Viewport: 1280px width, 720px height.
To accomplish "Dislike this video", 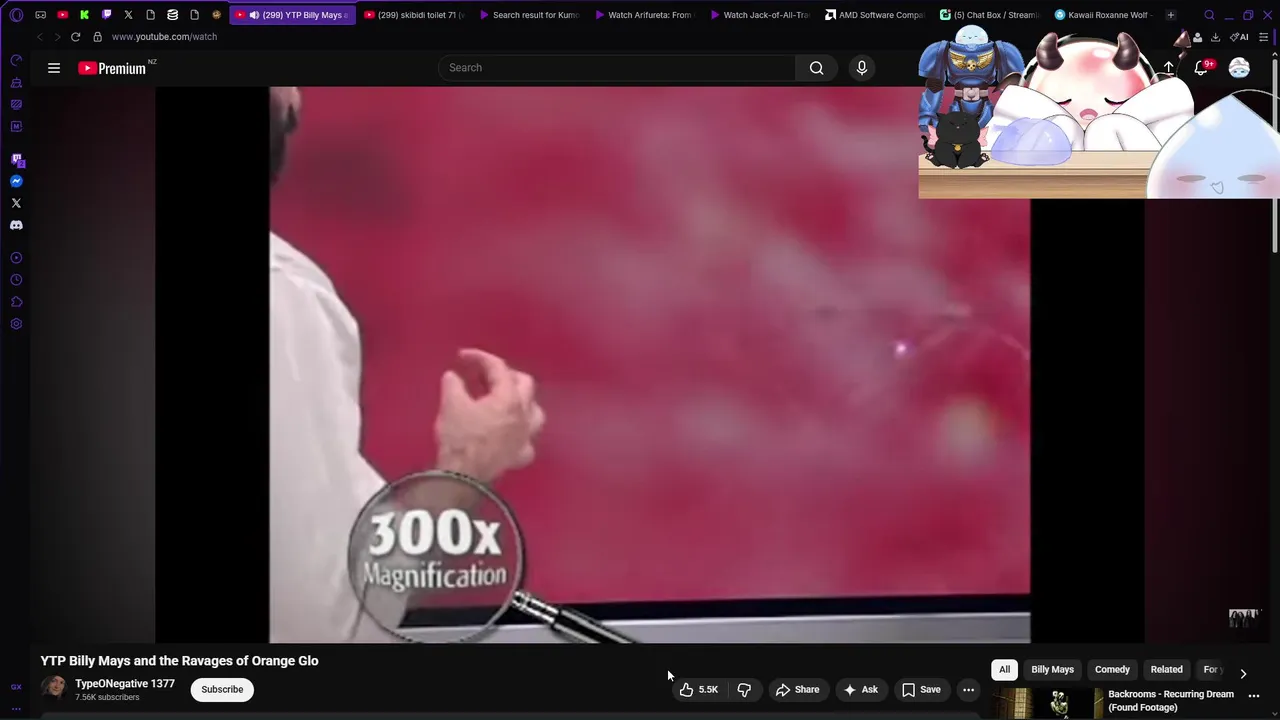I will (x=744, y=689).
